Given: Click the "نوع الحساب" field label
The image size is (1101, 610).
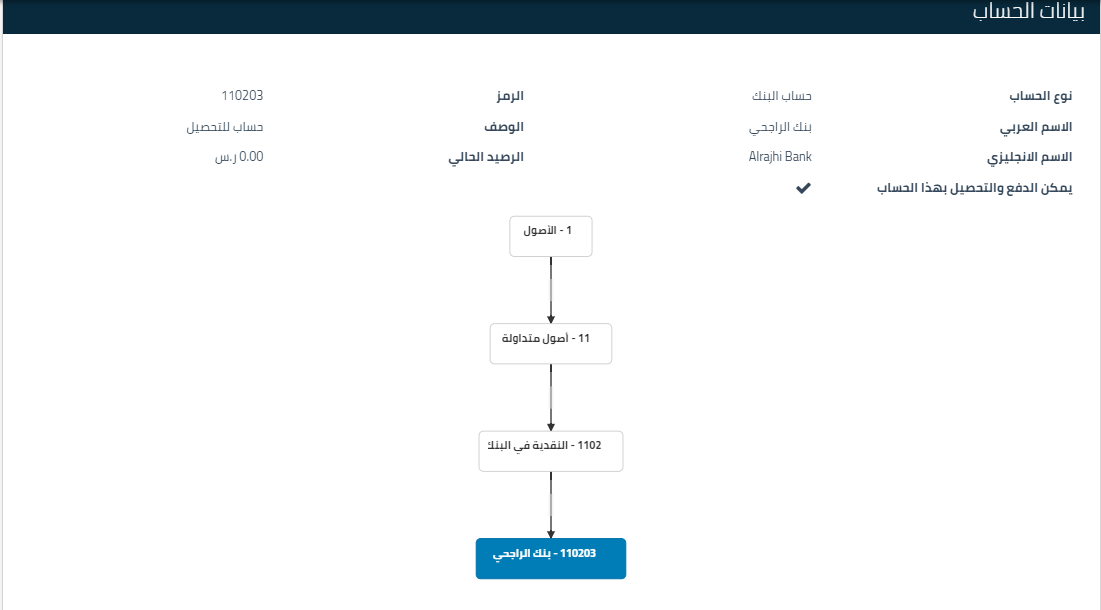Looking at the screenshot, I should [x=1040, y=95].
